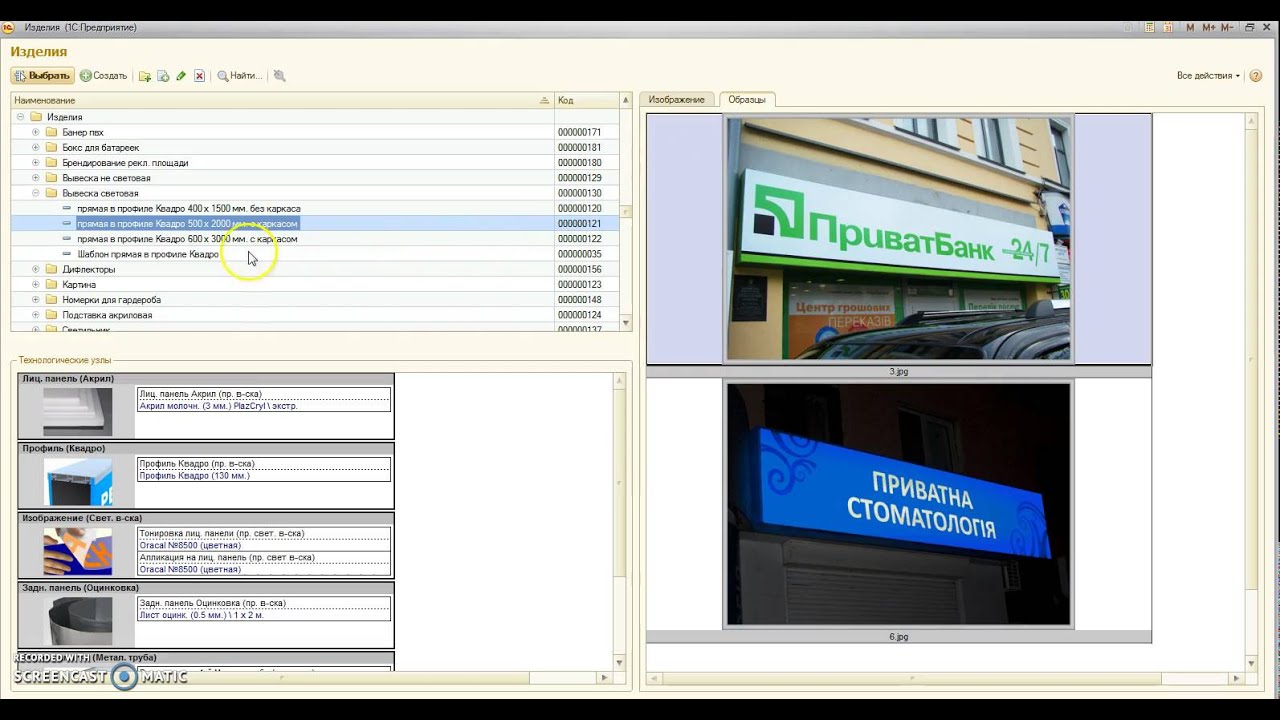Click the Задн. панель thumbnail image

pos(77,620)
